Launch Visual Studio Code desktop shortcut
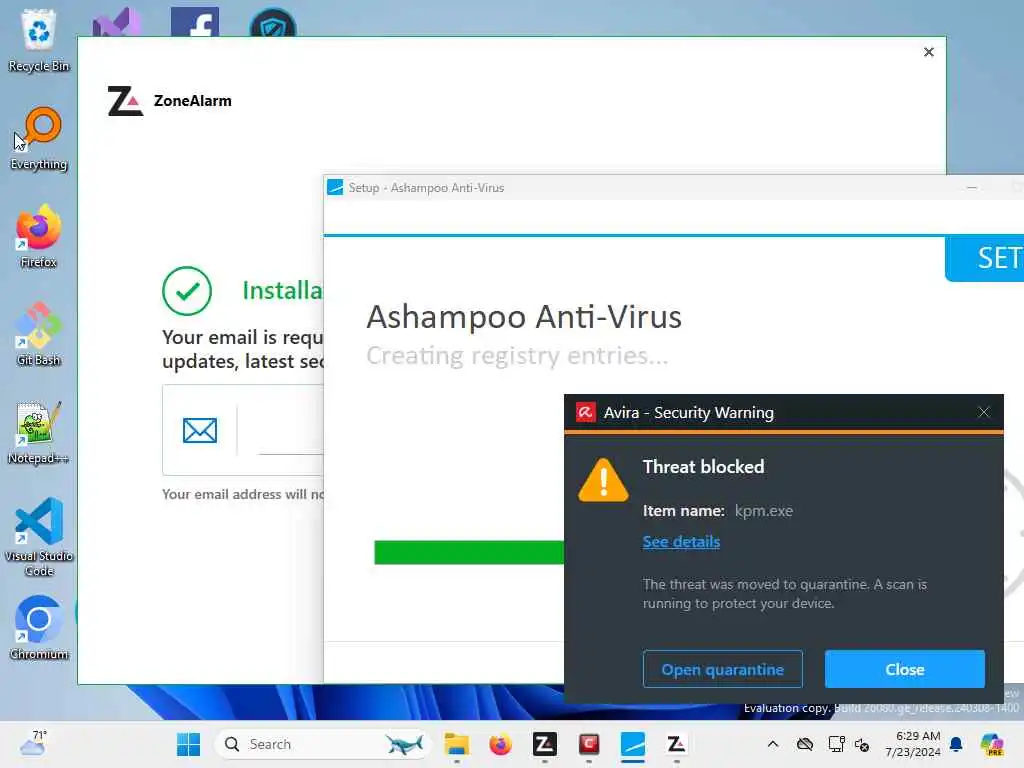The width and height of the screenshot is (1024, 768). (x=39, y=537)
